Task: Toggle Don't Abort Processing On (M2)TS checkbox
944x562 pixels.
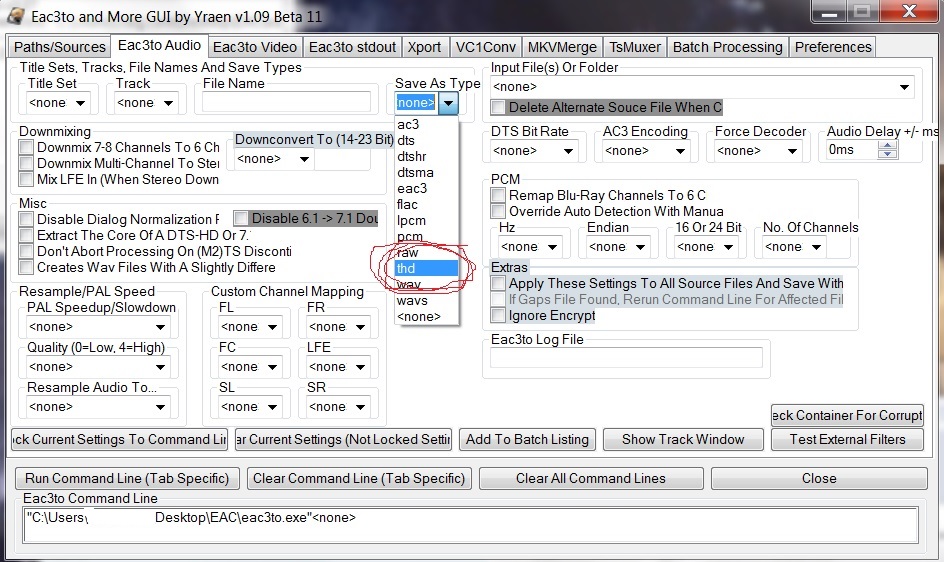Action: coord(26,251)
